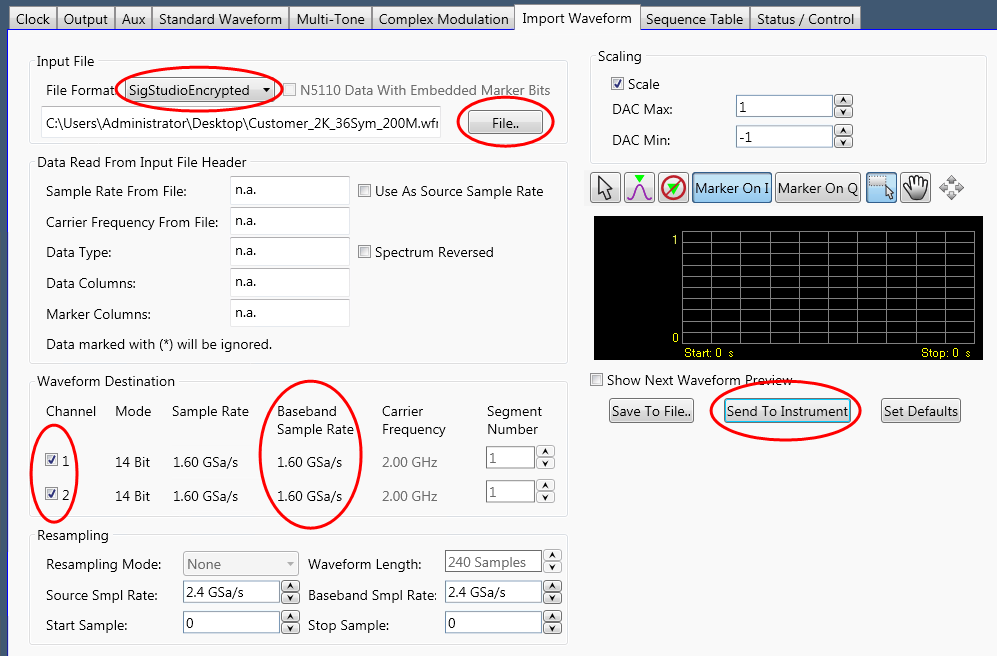Image resolution: width=997 pixels, height=656 pixels.
Task: Select the arrow pointer tool
Action: tap(606, 188)
